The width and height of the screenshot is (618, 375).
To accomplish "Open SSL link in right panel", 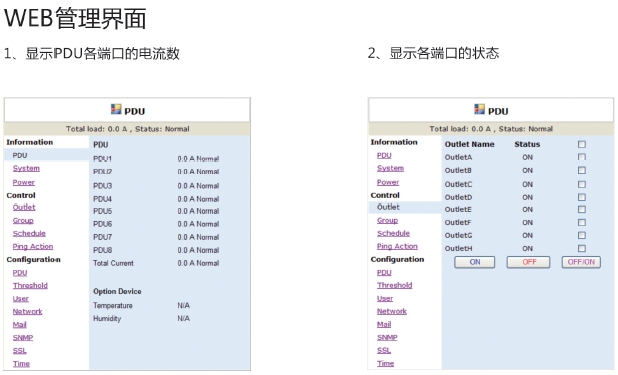I will [x=383, y=350].
